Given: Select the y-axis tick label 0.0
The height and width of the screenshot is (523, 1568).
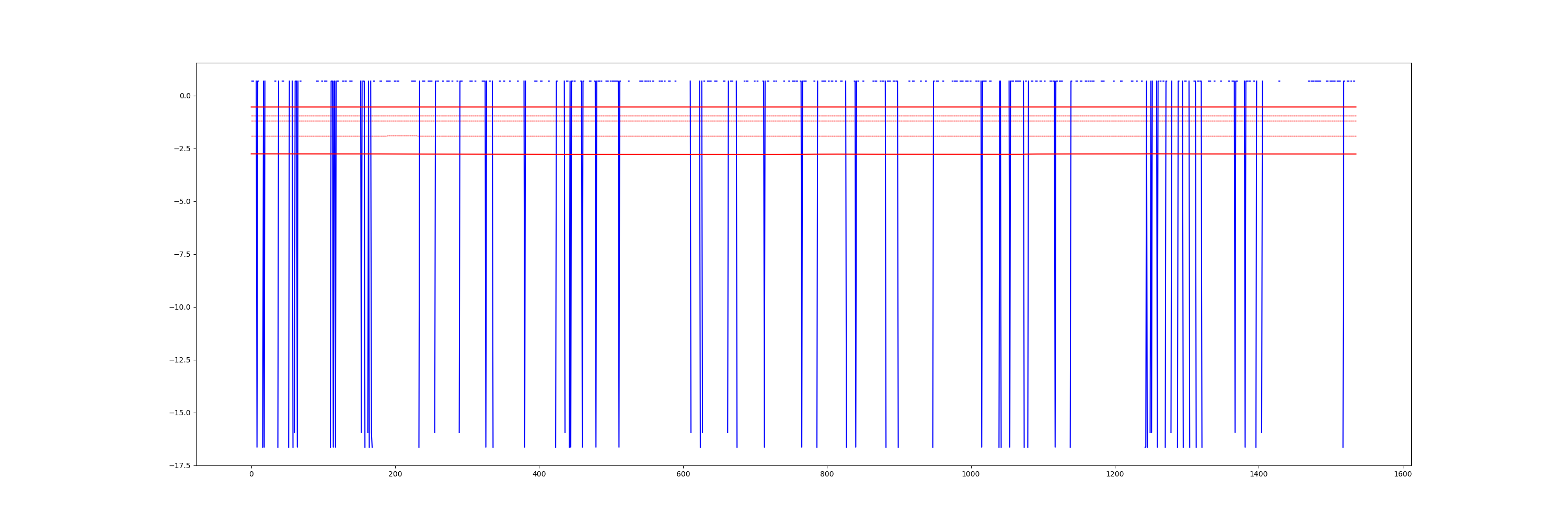Looking at the screenshot, I should 185,96.
